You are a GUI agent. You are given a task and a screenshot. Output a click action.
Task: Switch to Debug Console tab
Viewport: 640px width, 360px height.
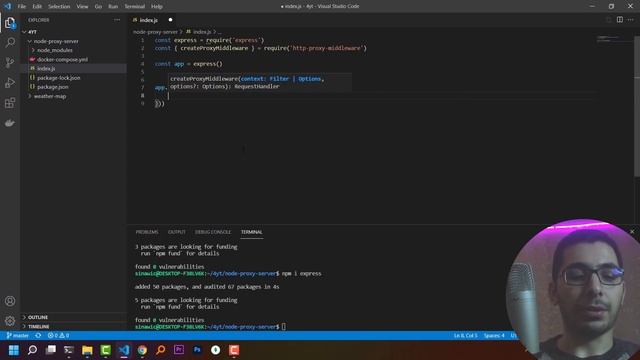click(x=213, y=232)
